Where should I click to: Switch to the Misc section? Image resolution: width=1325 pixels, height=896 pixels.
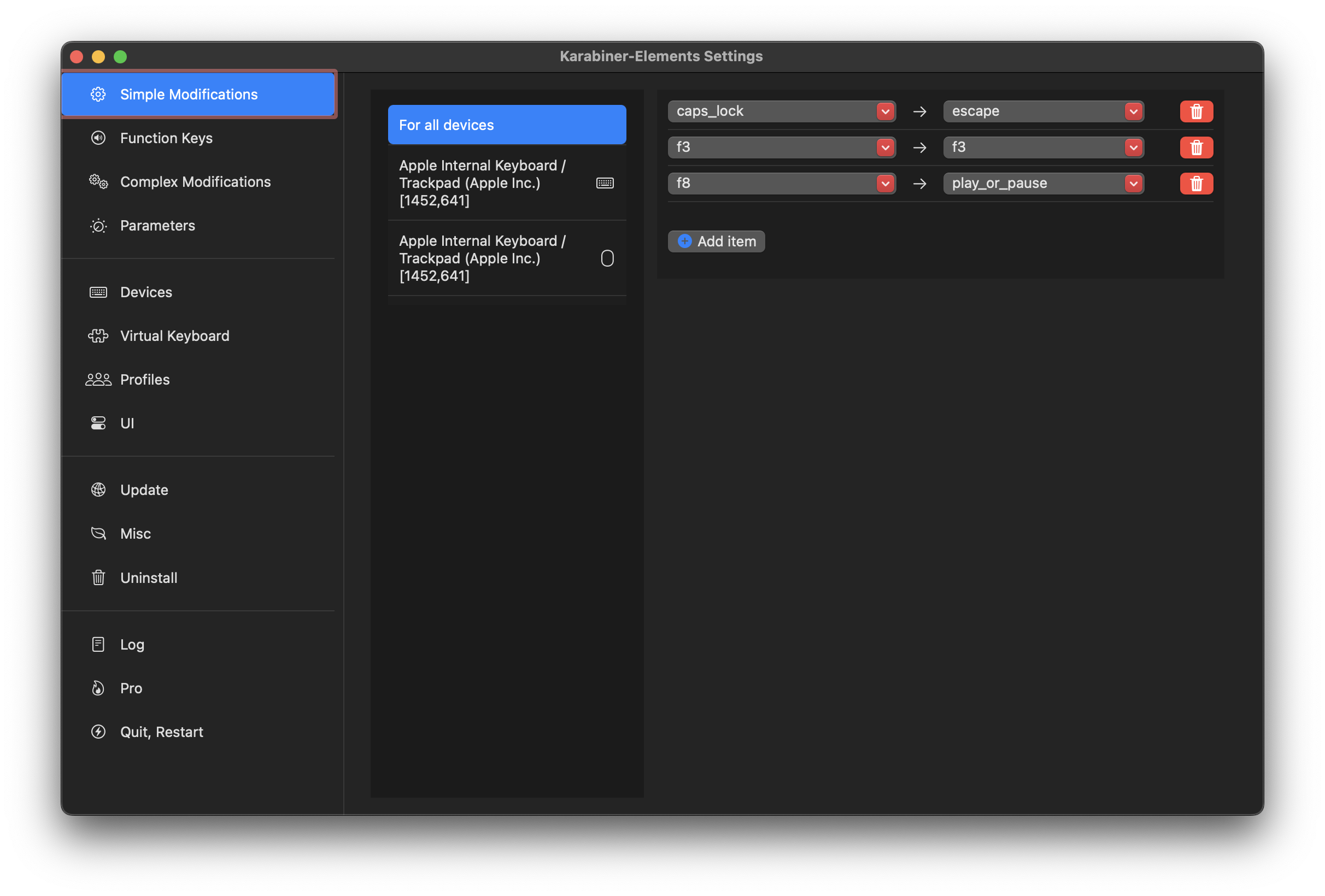[136, 534]
